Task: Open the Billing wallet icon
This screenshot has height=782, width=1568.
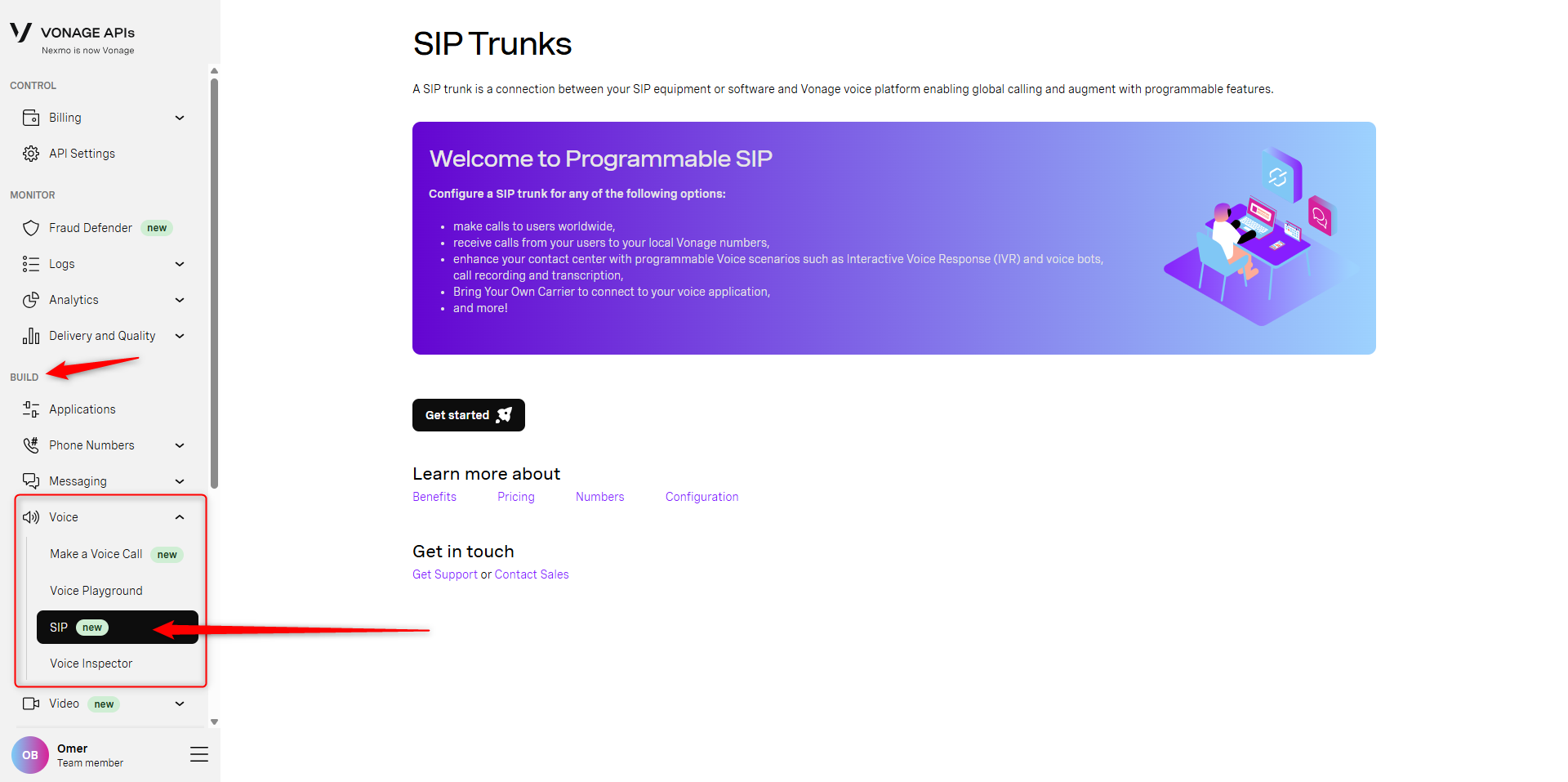Action: click(x=31, y=118)
